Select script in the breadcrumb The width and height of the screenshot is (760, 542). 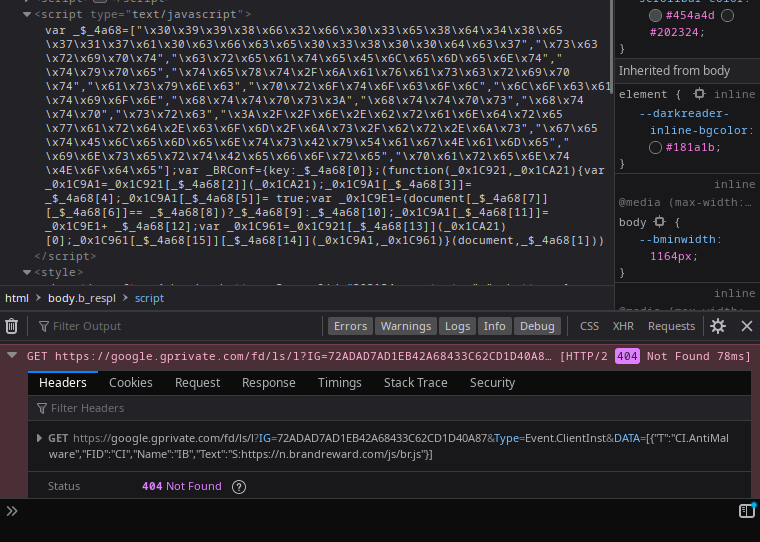(x=149, y=298)
